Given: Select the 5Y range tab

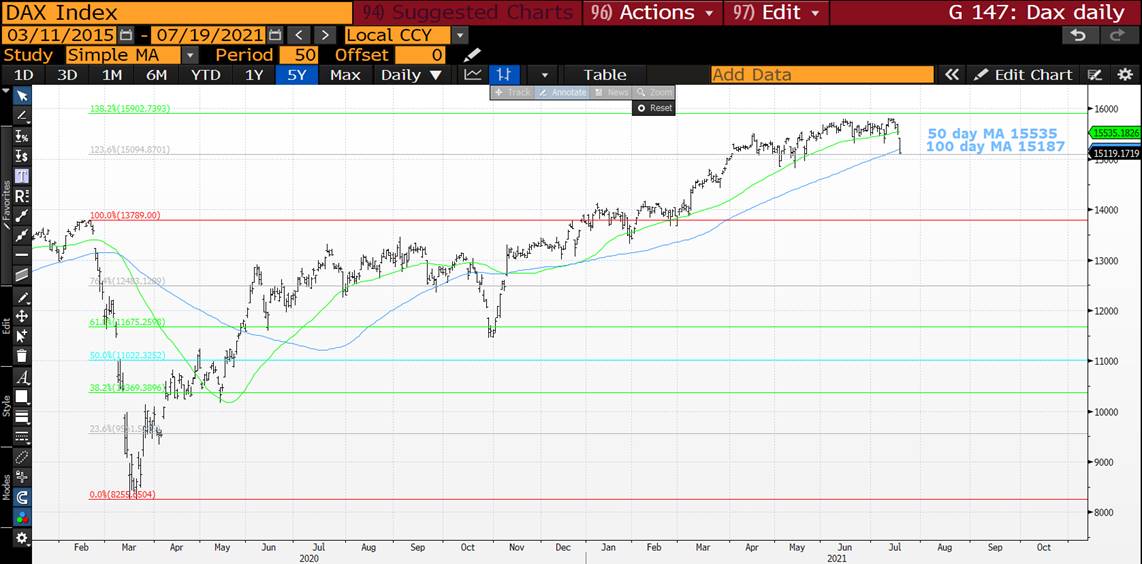Looking at the screenshot, I should 296,74.
